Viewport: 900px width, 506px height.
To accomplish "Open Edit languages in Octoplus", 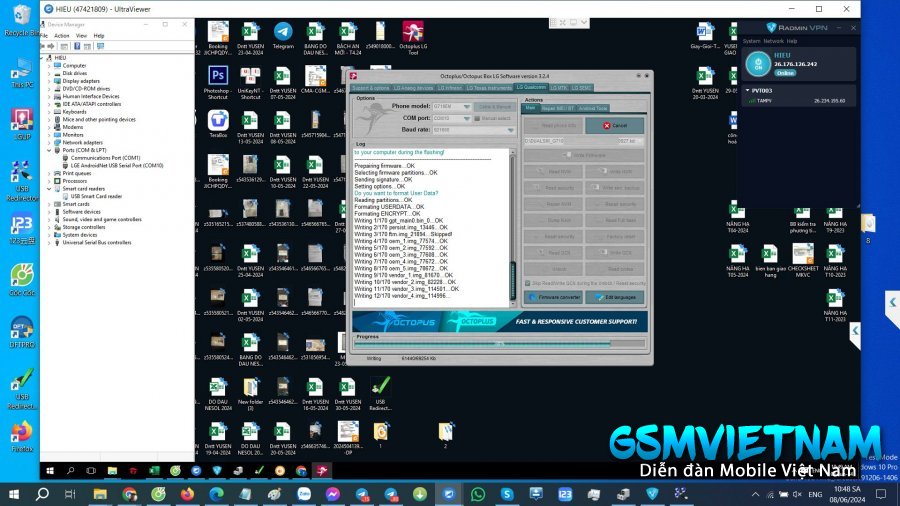I will pos(615,297).
